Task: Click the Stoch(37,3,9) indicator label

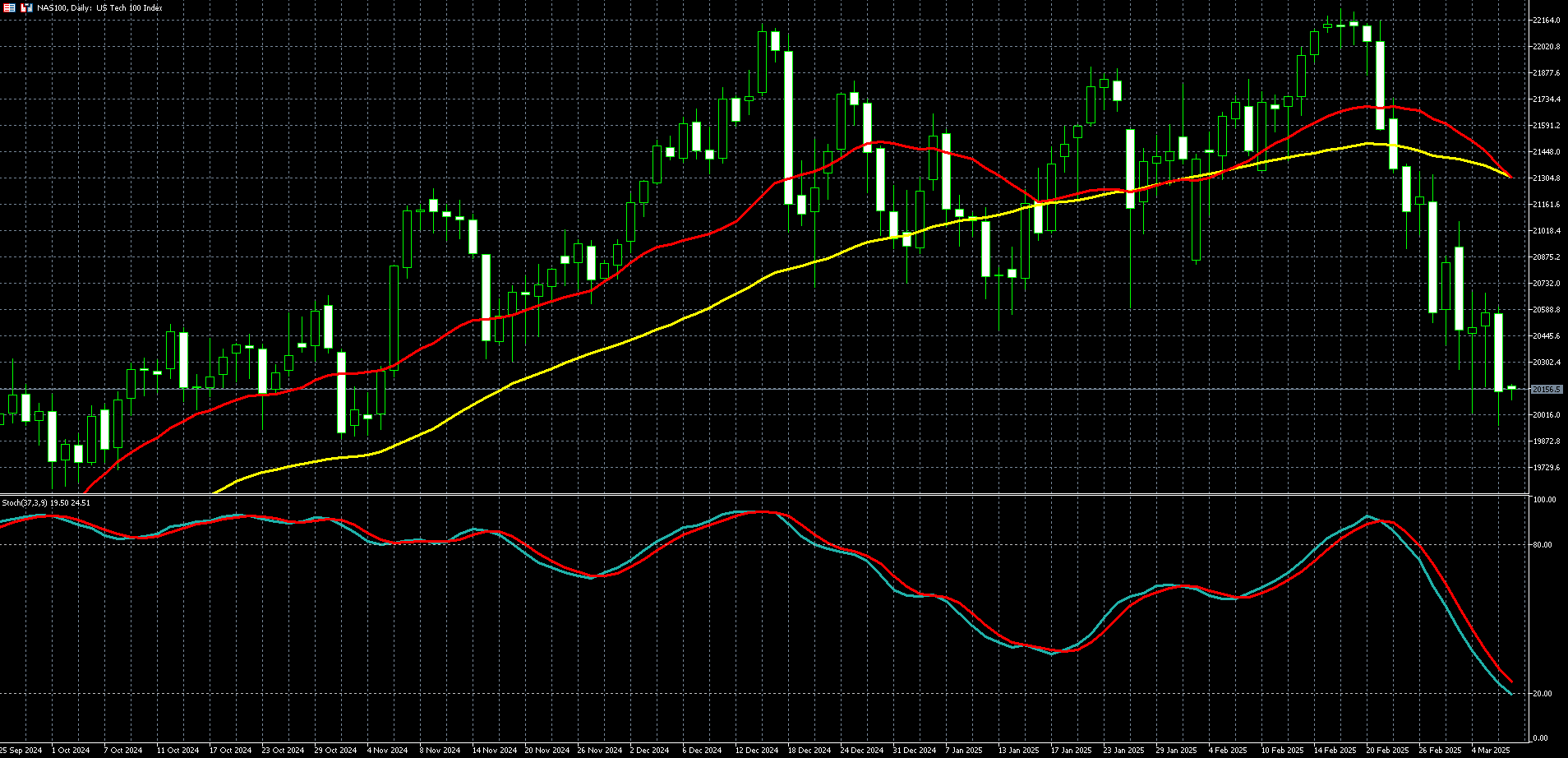Action: pyautogui.click(x=46, y=502)
